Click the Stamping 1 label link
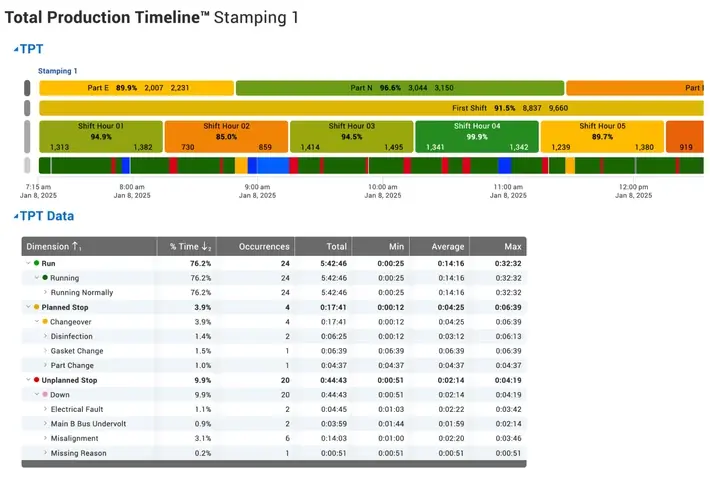The image size is (710, 486). (58, 71)
